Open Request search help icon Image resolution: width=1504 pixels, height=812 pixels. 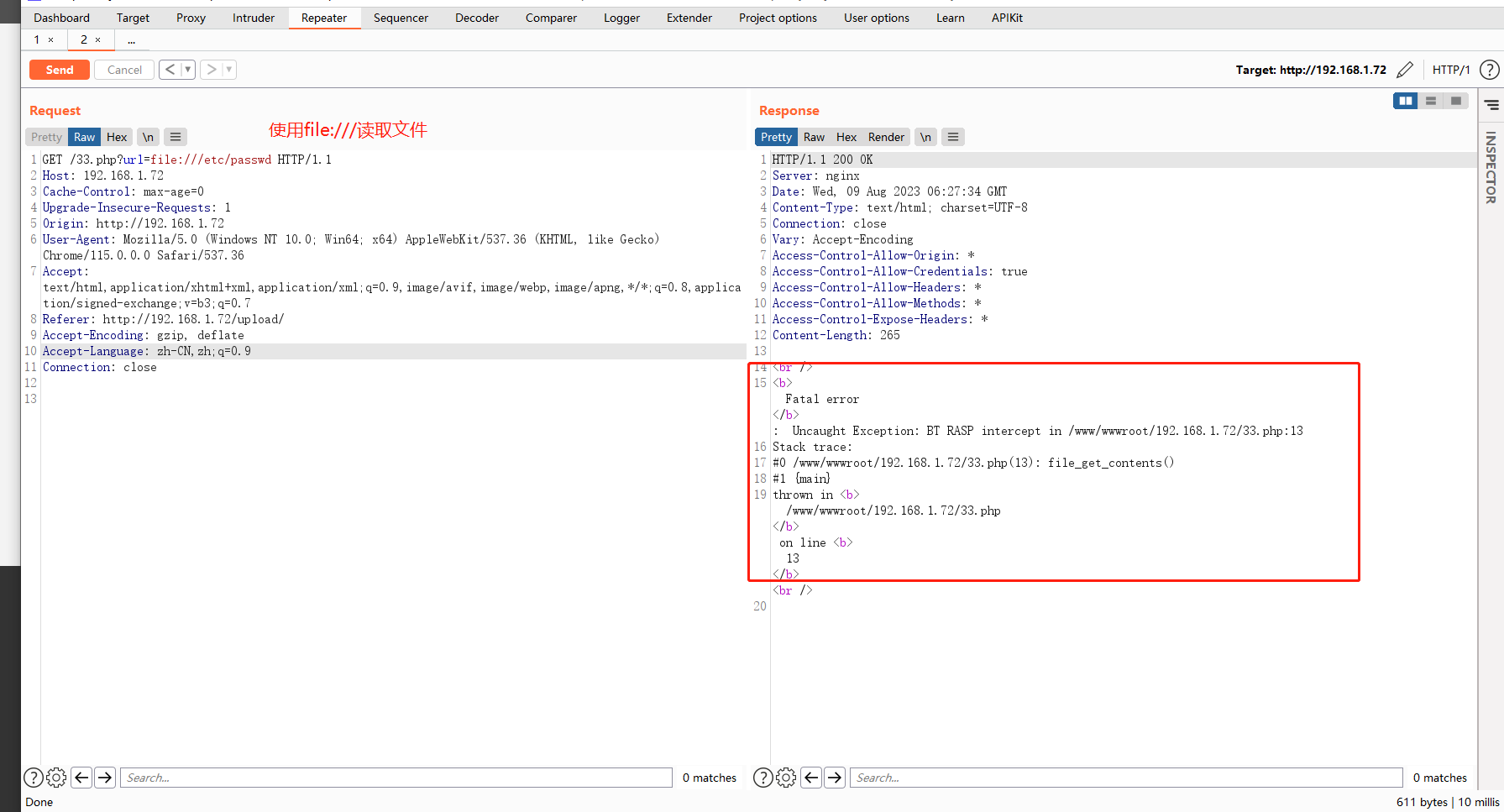click(34, 778)
